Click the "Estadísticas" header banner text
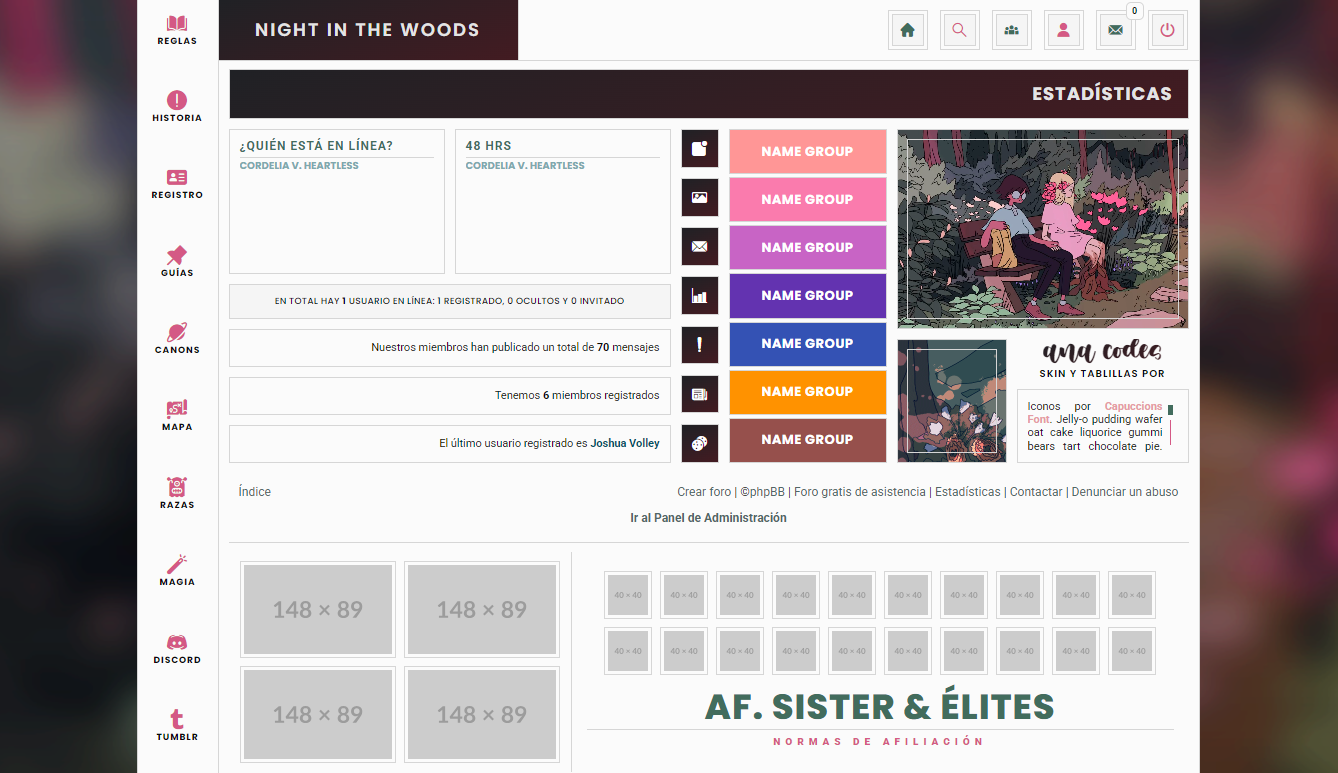This screenshot has height=773, width=1338. pyautogui.click(x=1102, y=94)
